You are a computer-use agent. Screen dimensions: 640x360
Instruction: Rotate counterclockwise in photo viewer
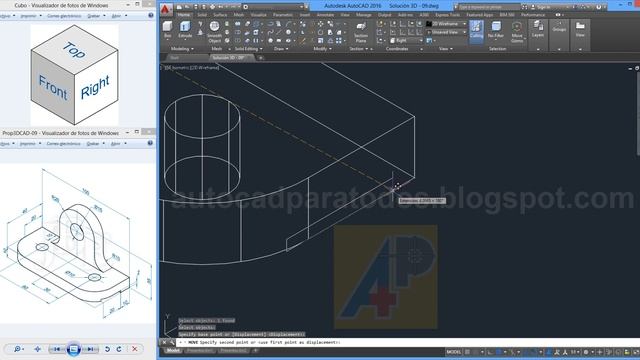point(107,349)
